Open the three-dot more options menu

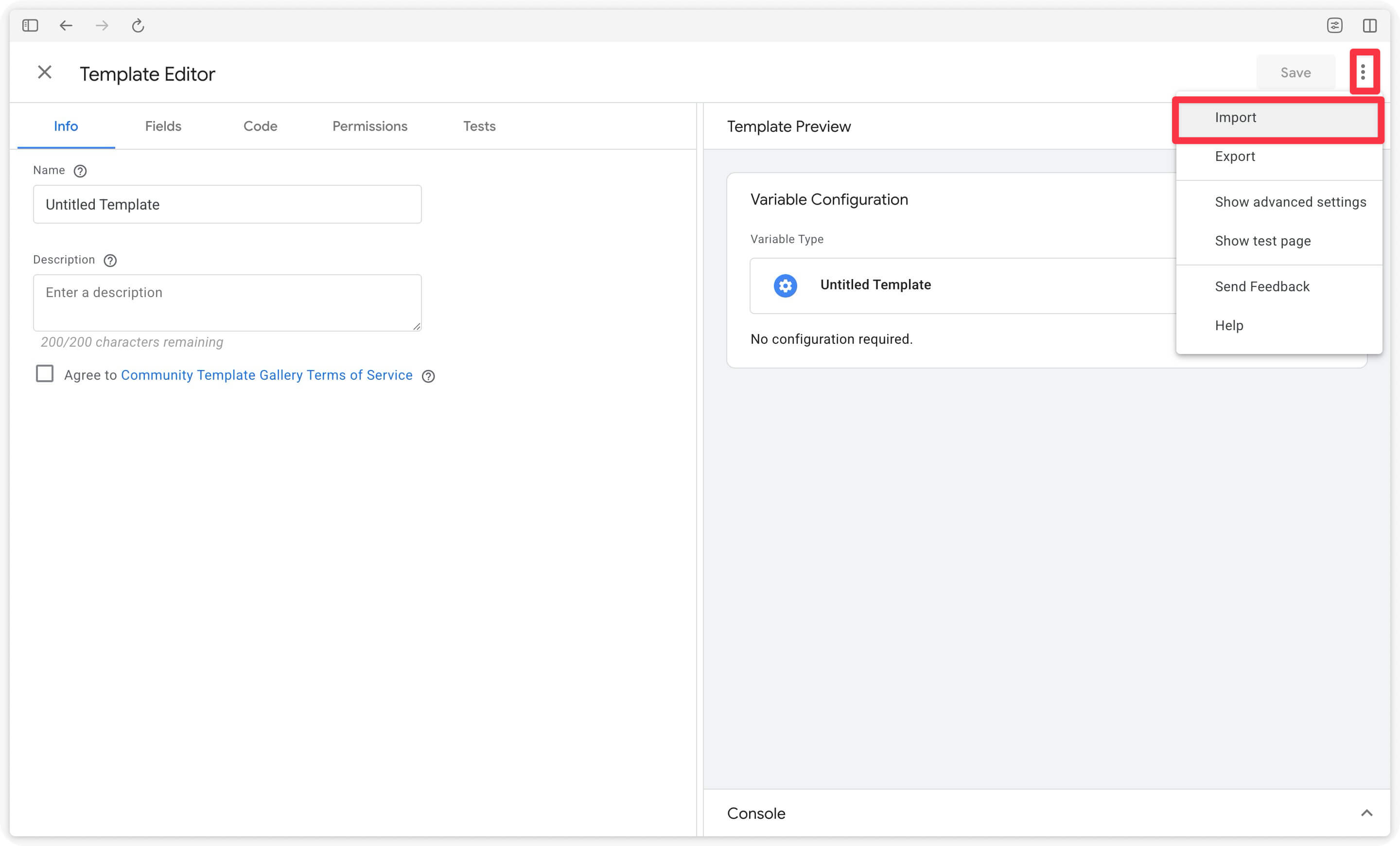tap(1363, 72)
